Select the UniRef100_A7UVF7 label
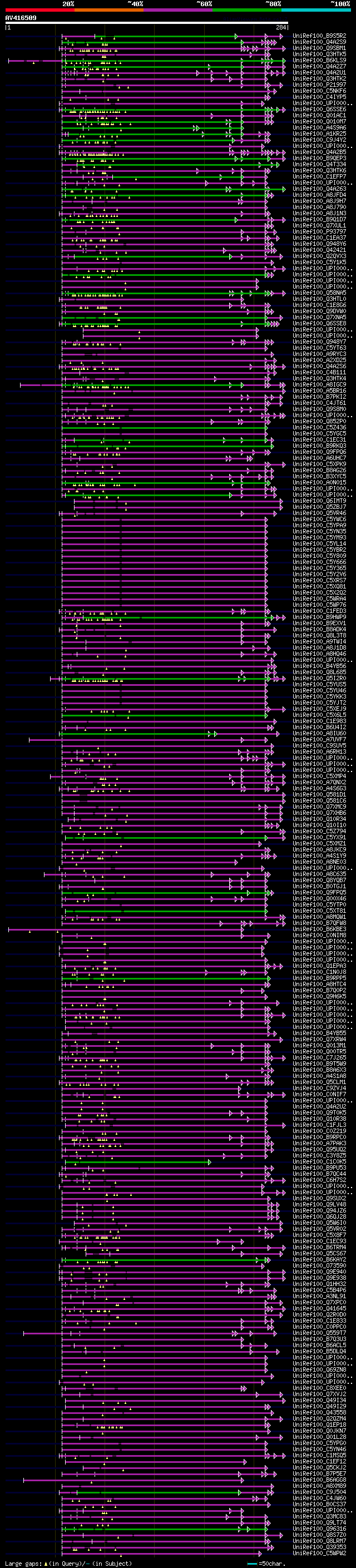The width and height of the screenshot is (356, 1568). [x=319, y=740]
